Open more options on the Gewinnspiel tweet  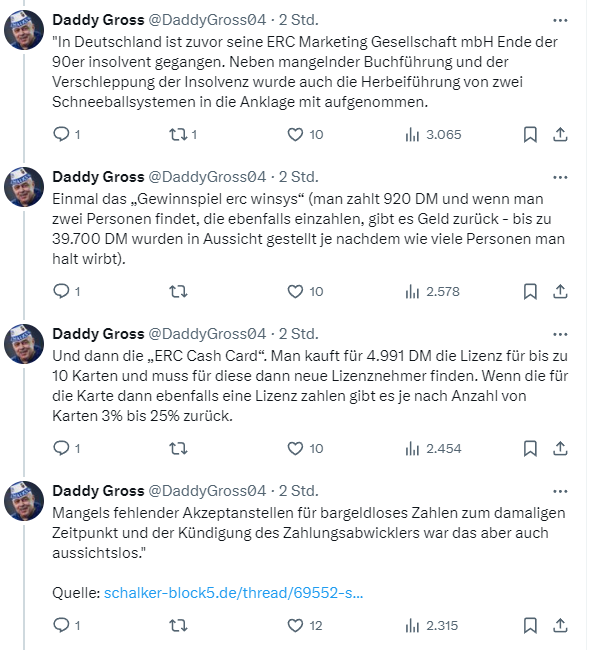point(560,177)
